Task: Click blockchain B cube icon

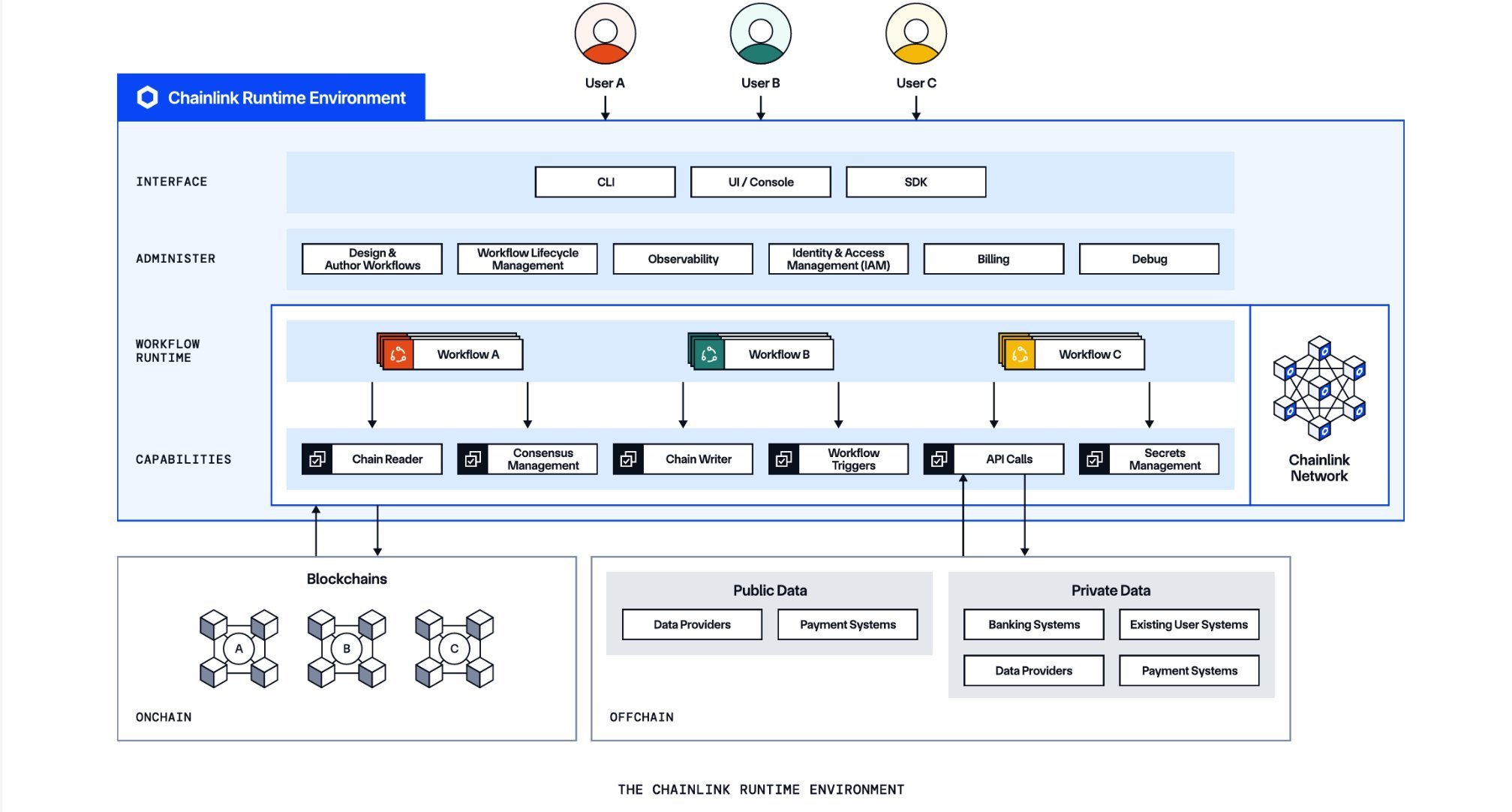Action: pos(347,648)
